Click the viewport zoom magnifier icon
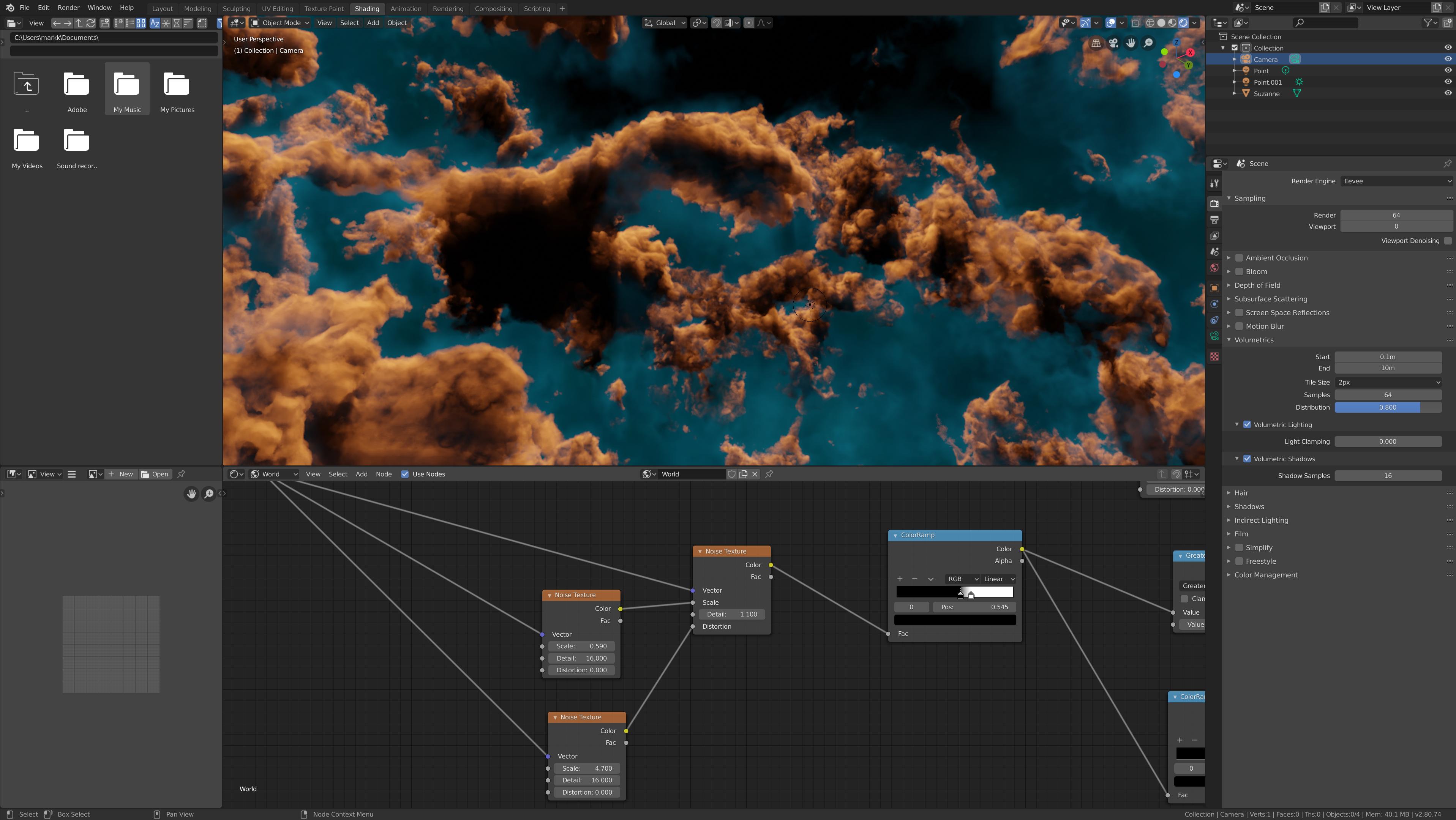This screenshot has width=1456, height=820. (x=1148, y=43)
